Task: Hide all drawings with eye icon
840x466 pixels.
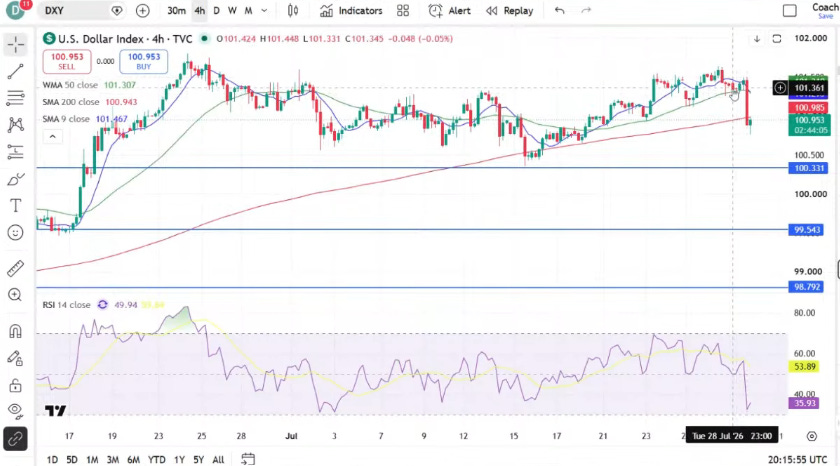Action: point(16,410)
